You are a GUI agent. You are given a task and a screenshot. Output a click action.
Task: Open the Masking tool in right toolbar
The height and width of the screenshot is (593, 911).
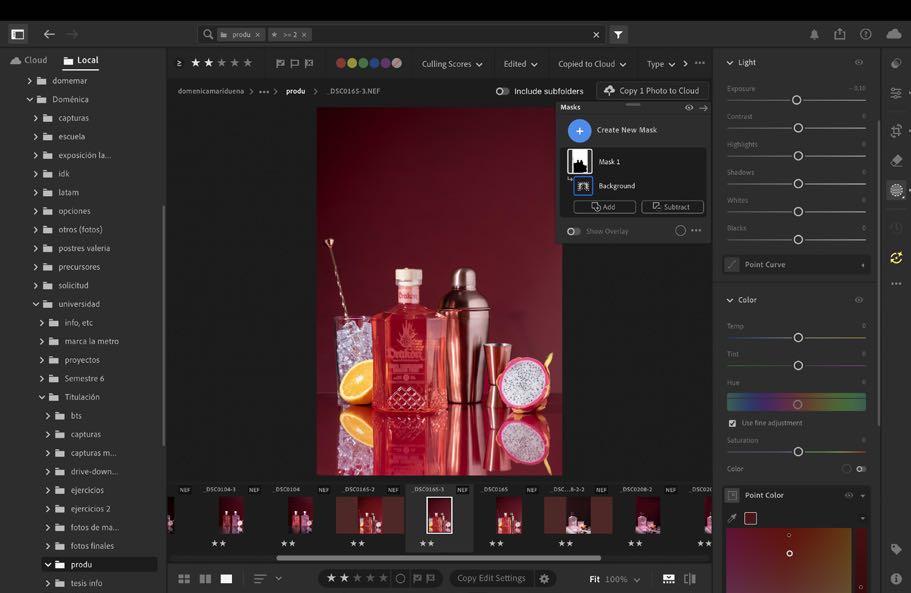point(896,190)
